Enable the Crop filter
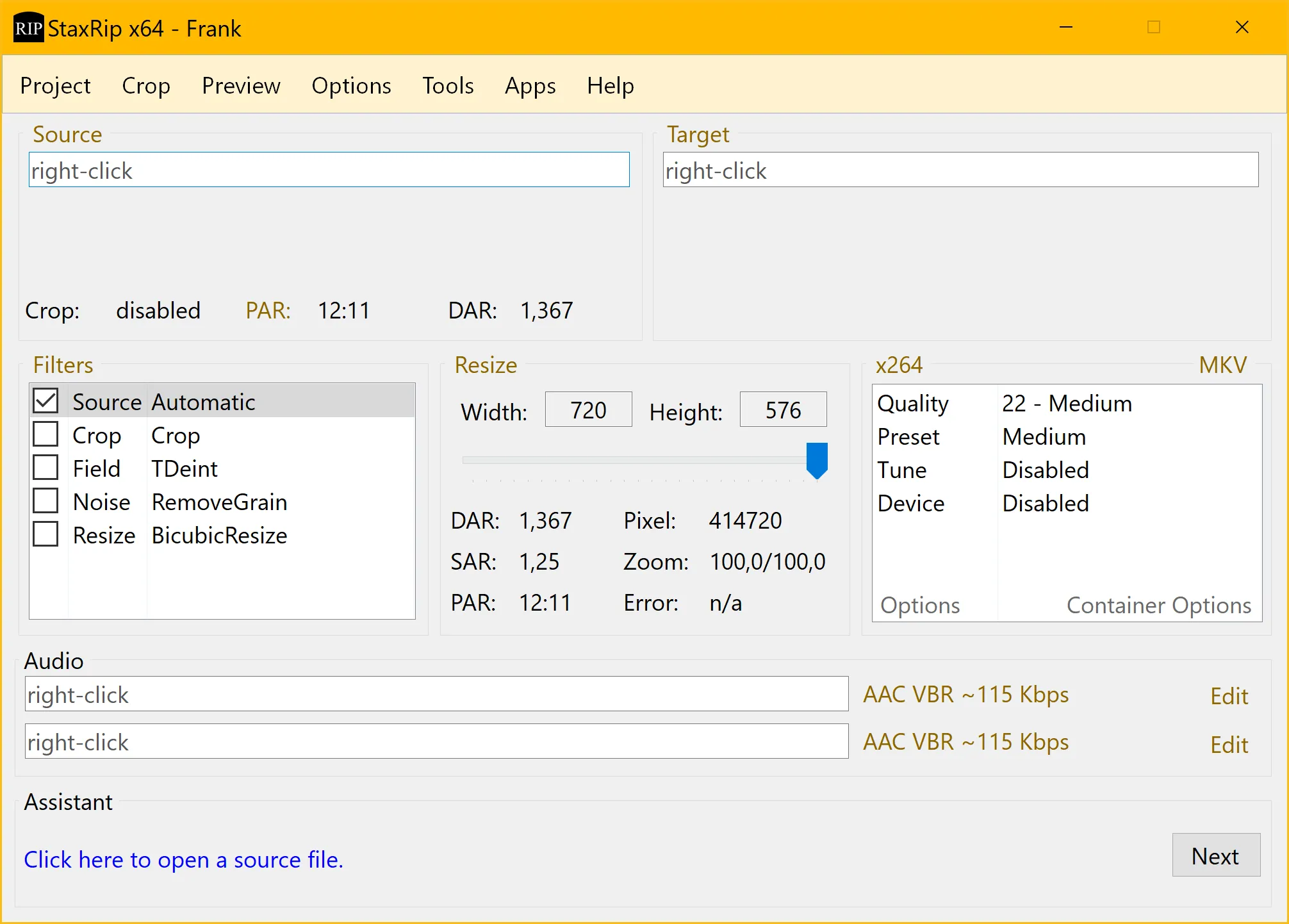This screenshot has width=1289, height=924. pyautogui.click(x=45, y=434)
